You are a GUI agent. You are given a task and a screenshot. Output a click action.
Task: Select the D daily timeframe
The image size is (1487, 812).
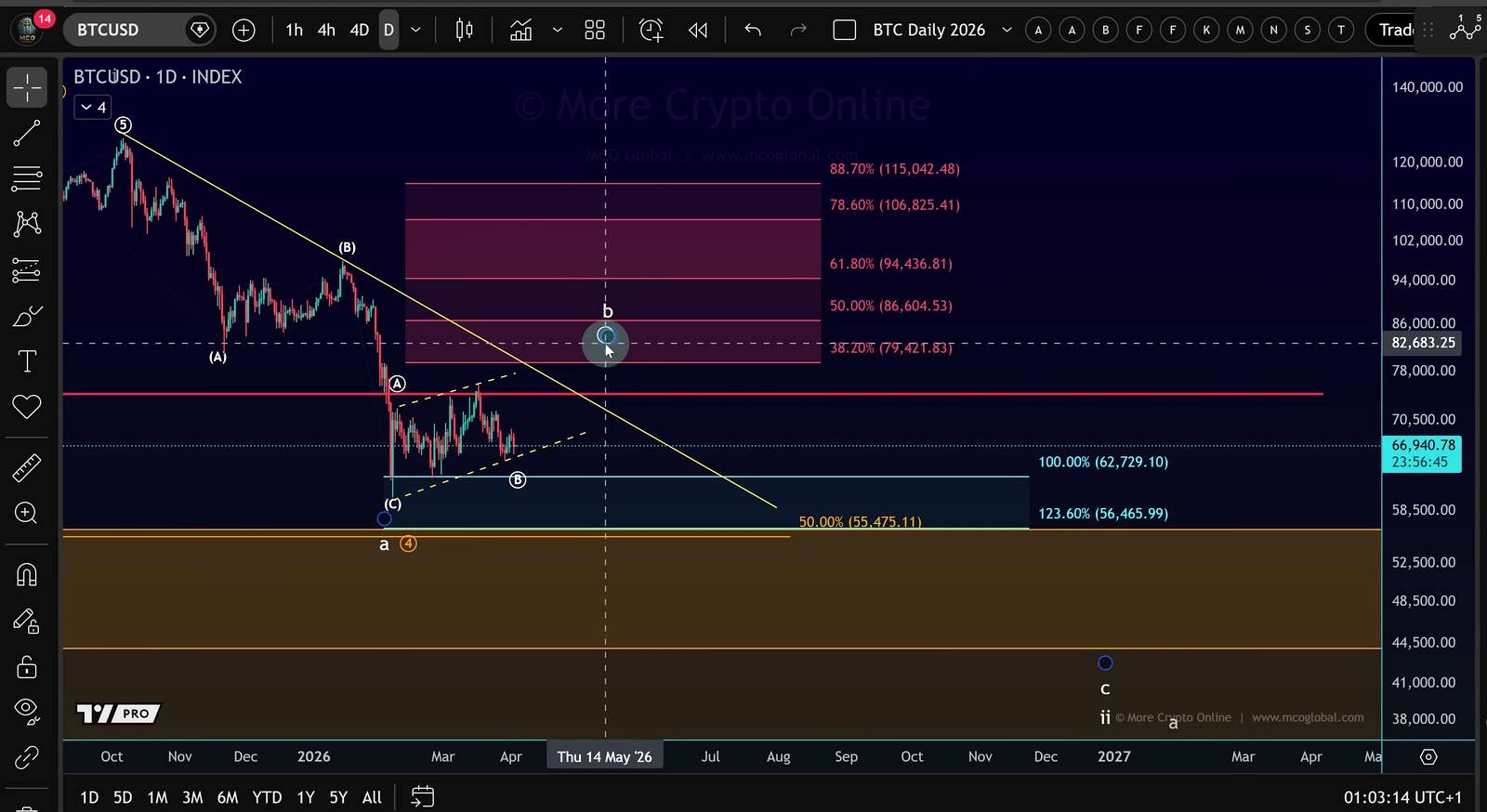388,30
